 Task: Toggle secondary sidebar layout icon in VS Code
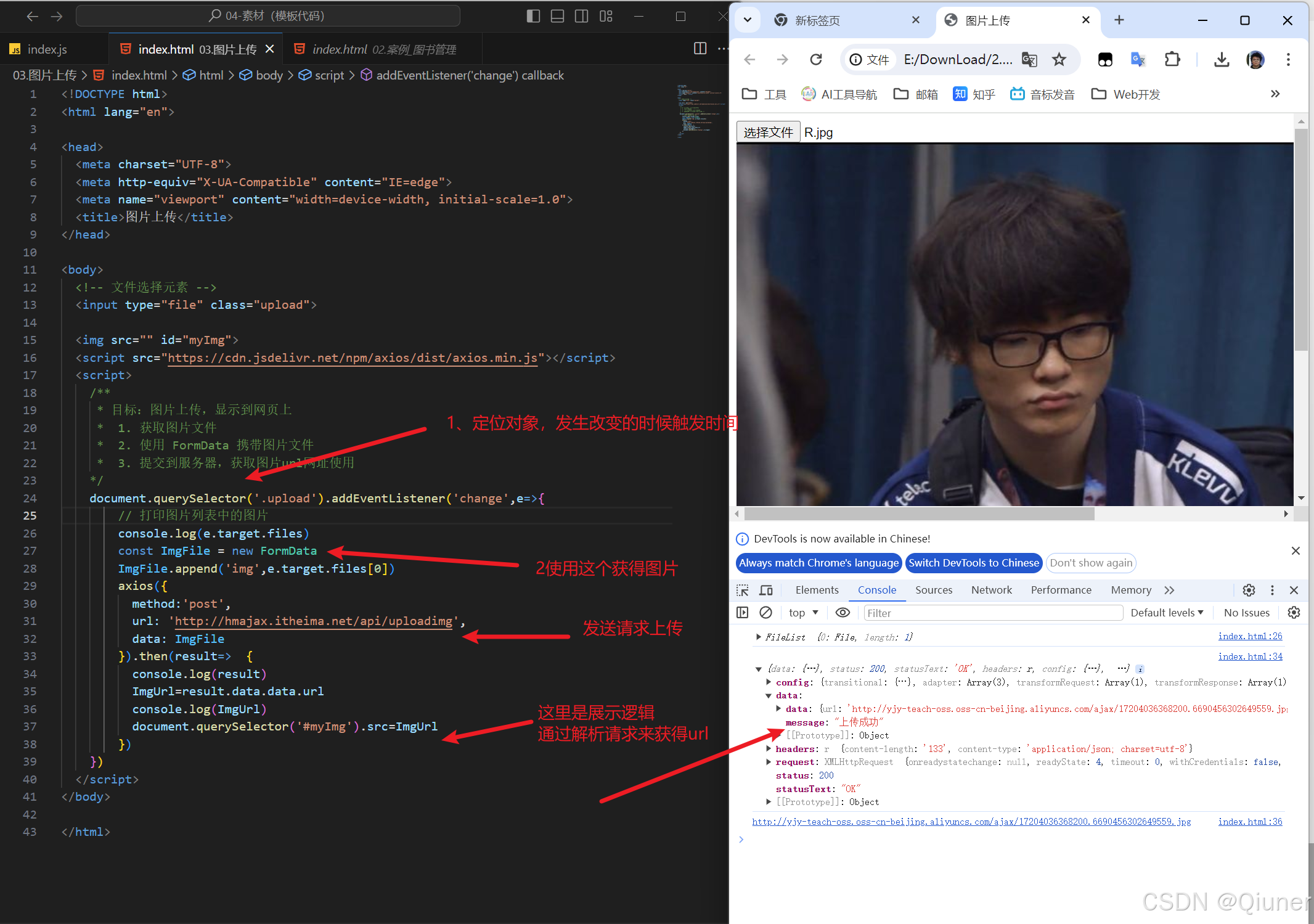(581, 17)
